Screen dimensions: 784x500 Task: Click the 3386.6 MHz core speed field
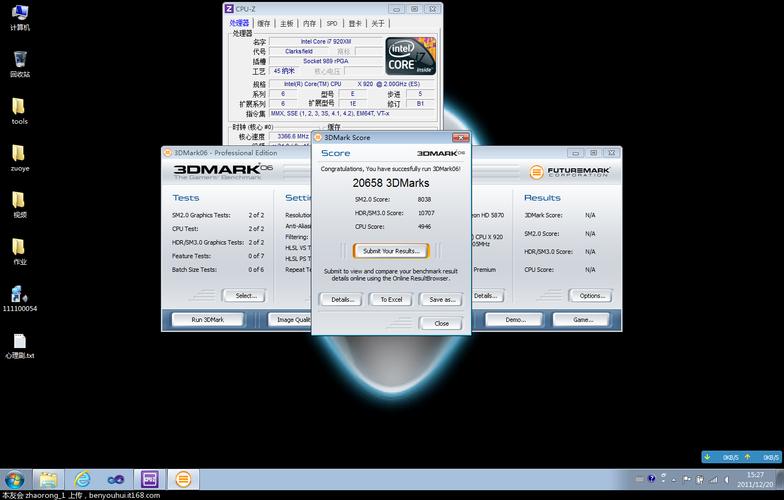[x=292, y=136]
